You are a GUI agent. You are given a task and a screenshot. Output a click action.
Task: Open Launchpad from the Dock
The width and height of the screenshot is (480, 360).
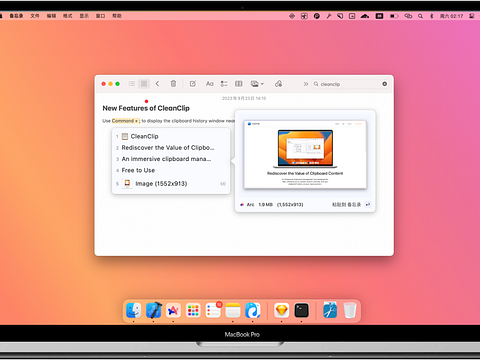click(x=193, y=311)
